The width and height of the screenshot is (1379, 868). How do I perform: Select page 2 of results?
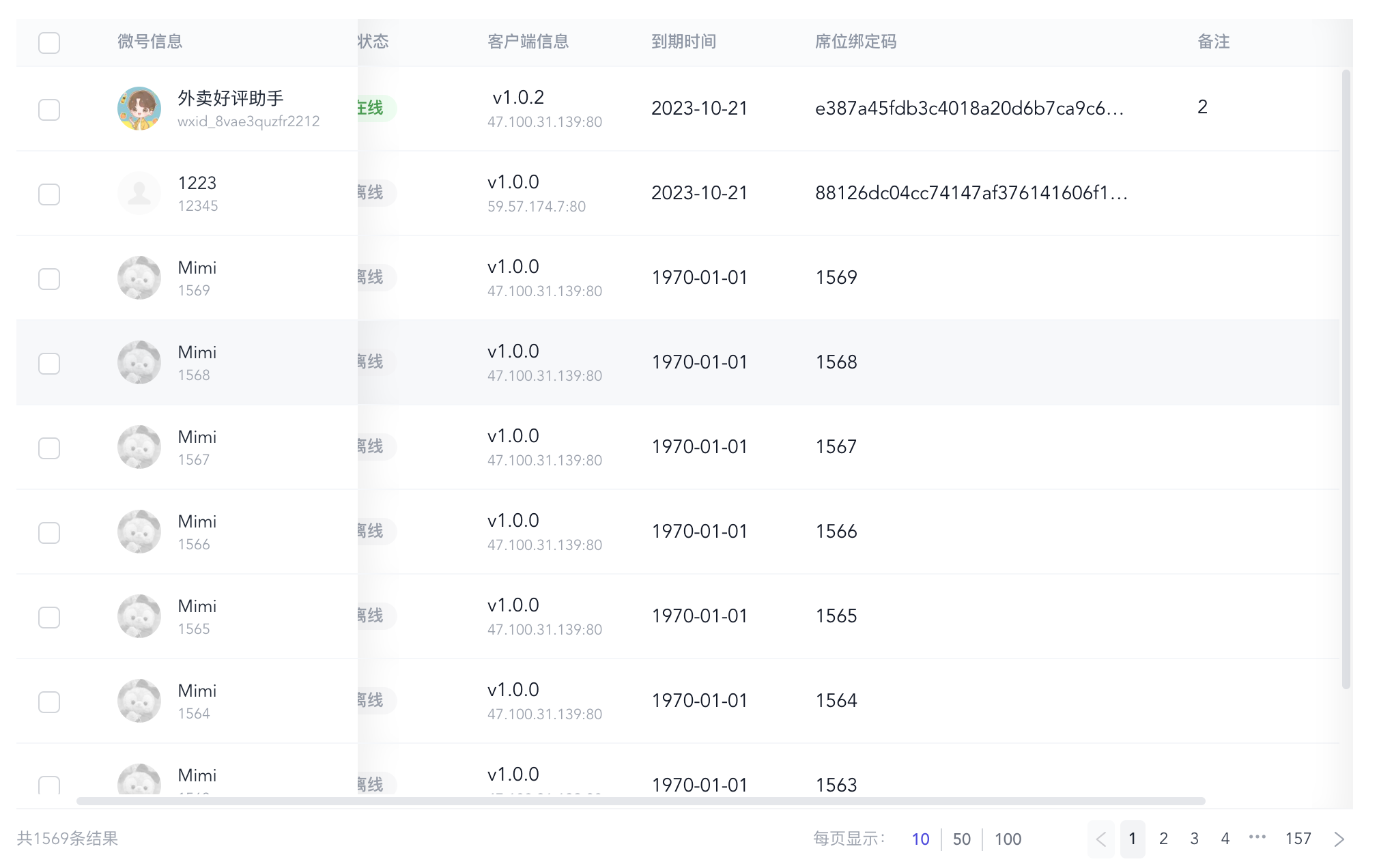click(1163, 839)
